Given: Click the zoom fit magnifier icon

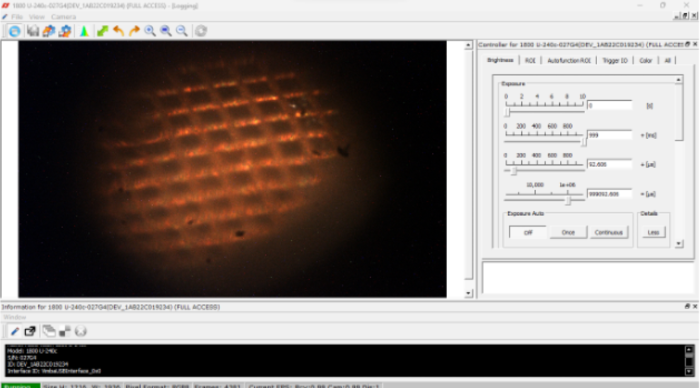Looking at the screenshot, I should click(x=166, y=31).
